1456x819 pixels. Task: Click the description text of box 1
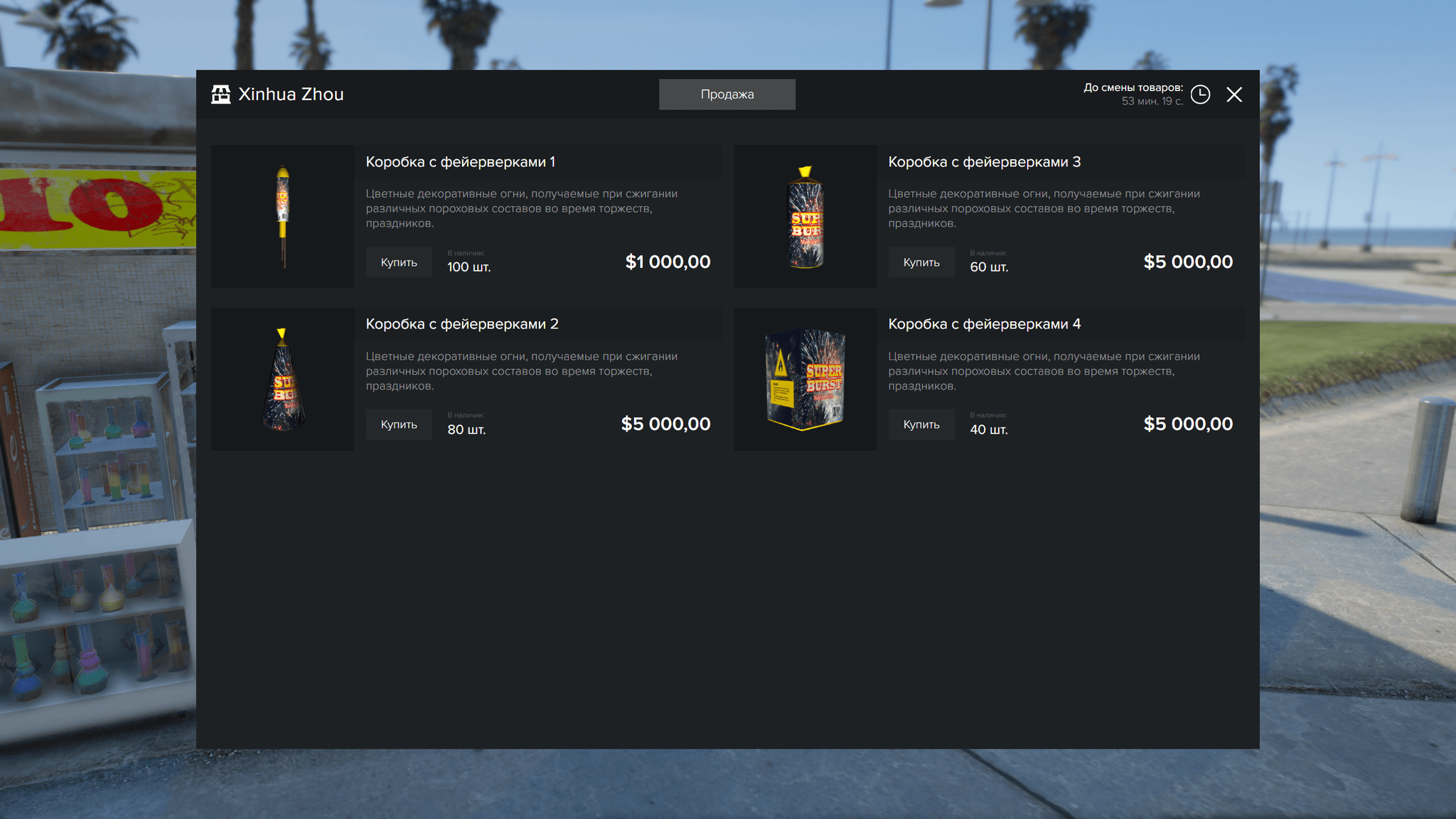click(x=522, y=208)
